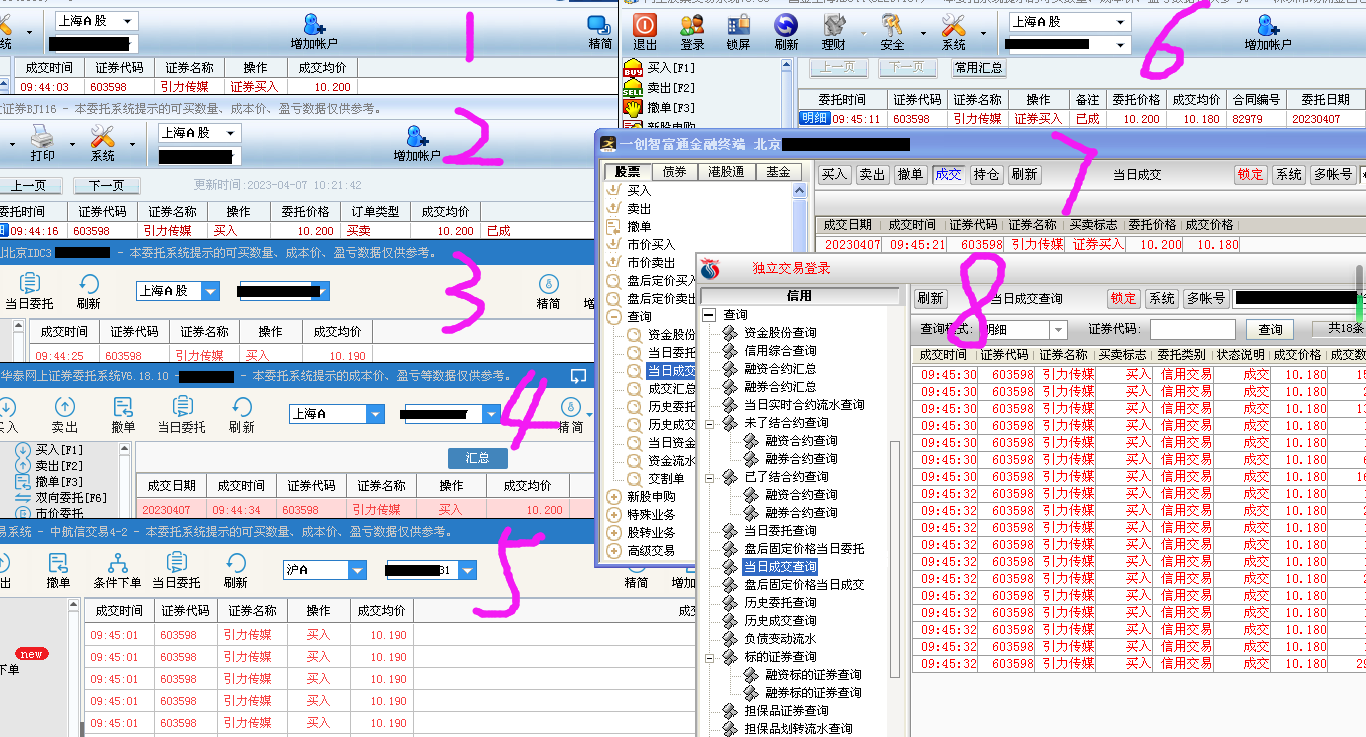
Task: Click 明细 button on the 09:45:11 row
Action: click(814, 118)
